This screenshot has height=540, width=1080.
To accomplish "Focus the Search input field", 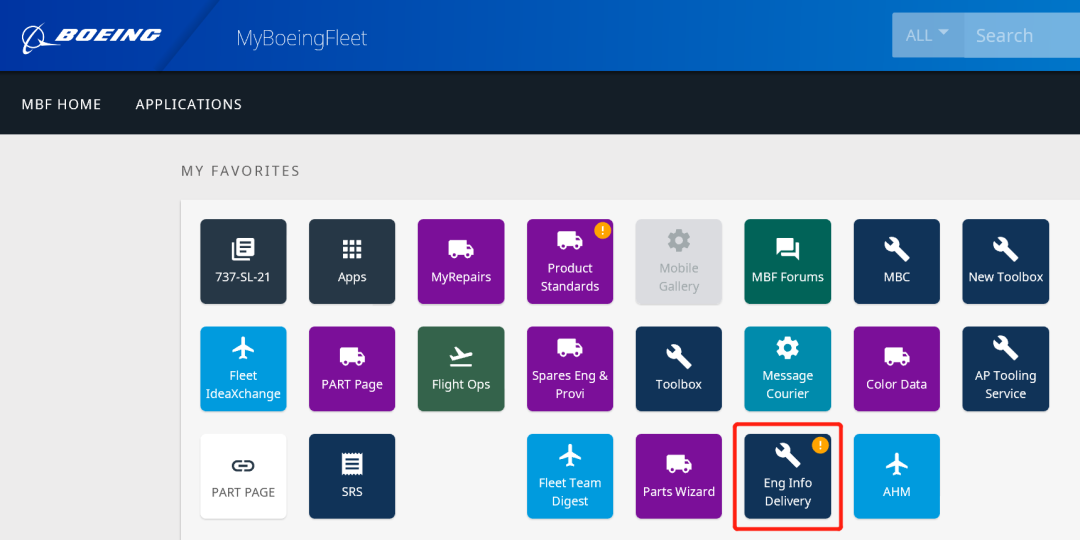I will point(1022,35).
